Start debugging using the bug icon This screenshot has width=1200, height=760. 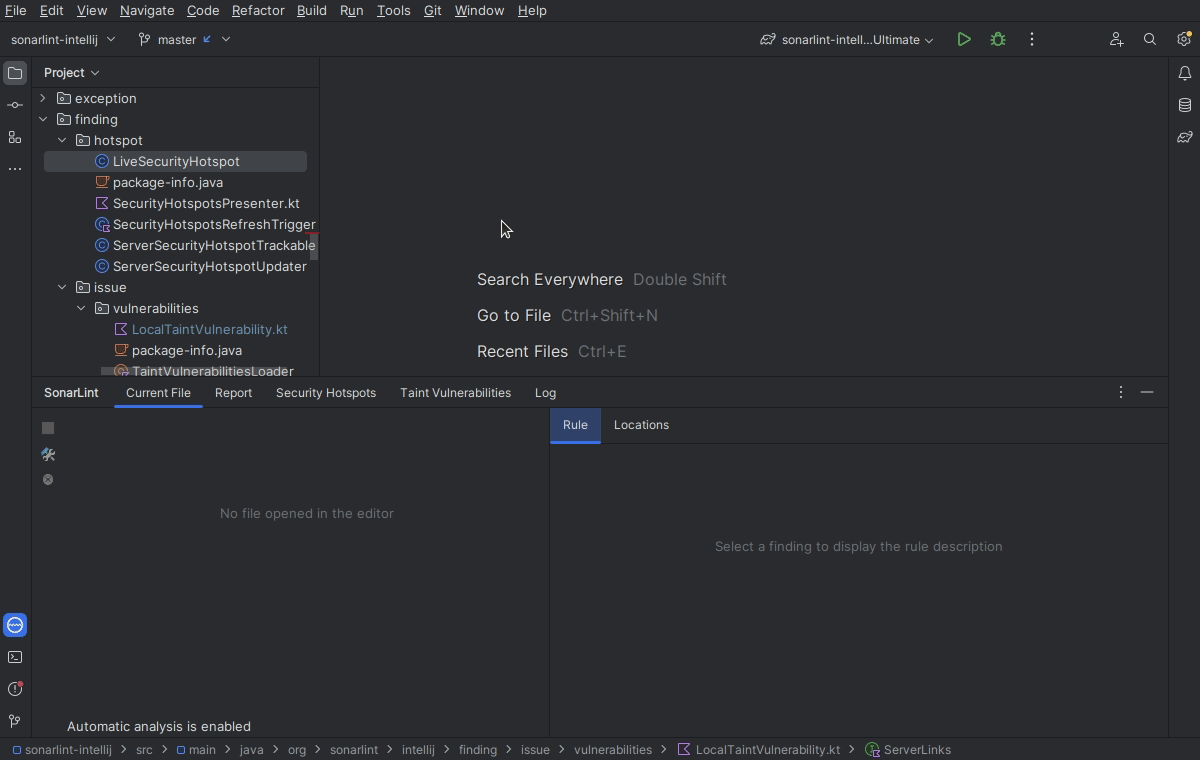(997, 39)
